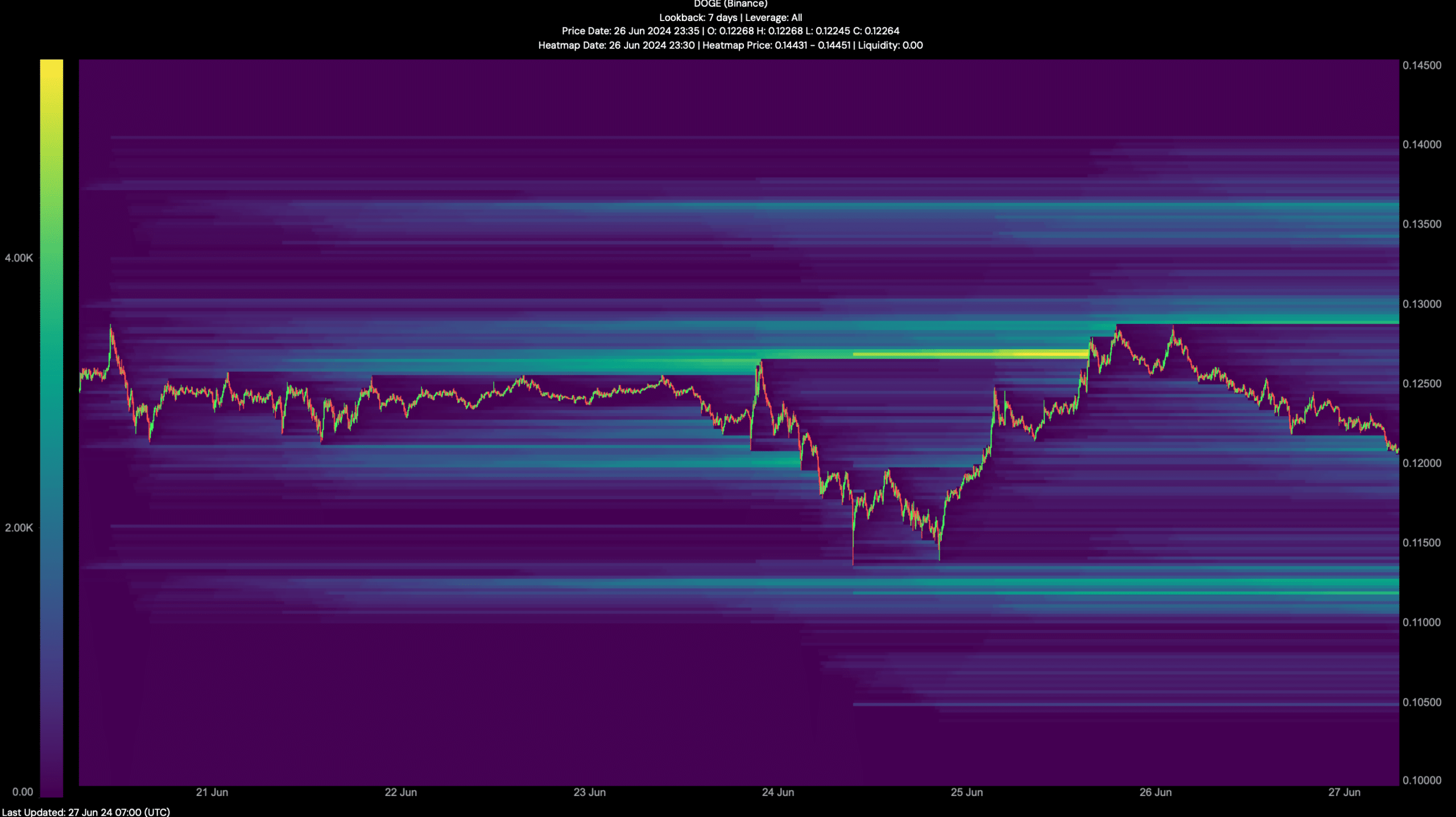
Task: Click the 2.00K colorbar scale label
Action: tap(19, 528)
